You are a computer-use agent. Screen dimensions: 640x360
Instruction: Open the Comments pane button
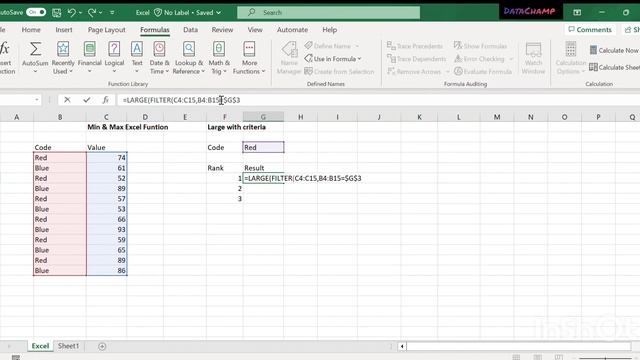[x=590, y=29]
